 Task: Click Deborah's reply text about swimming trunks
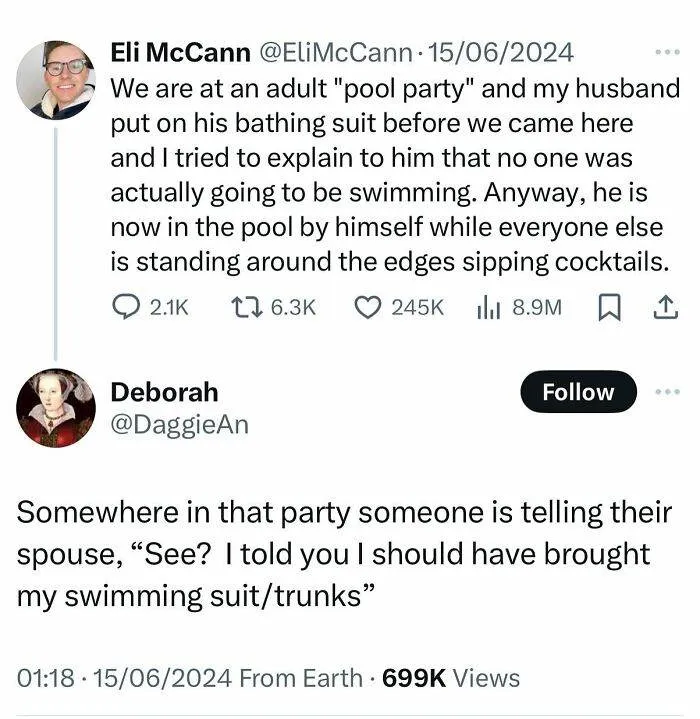pos(340,554)
